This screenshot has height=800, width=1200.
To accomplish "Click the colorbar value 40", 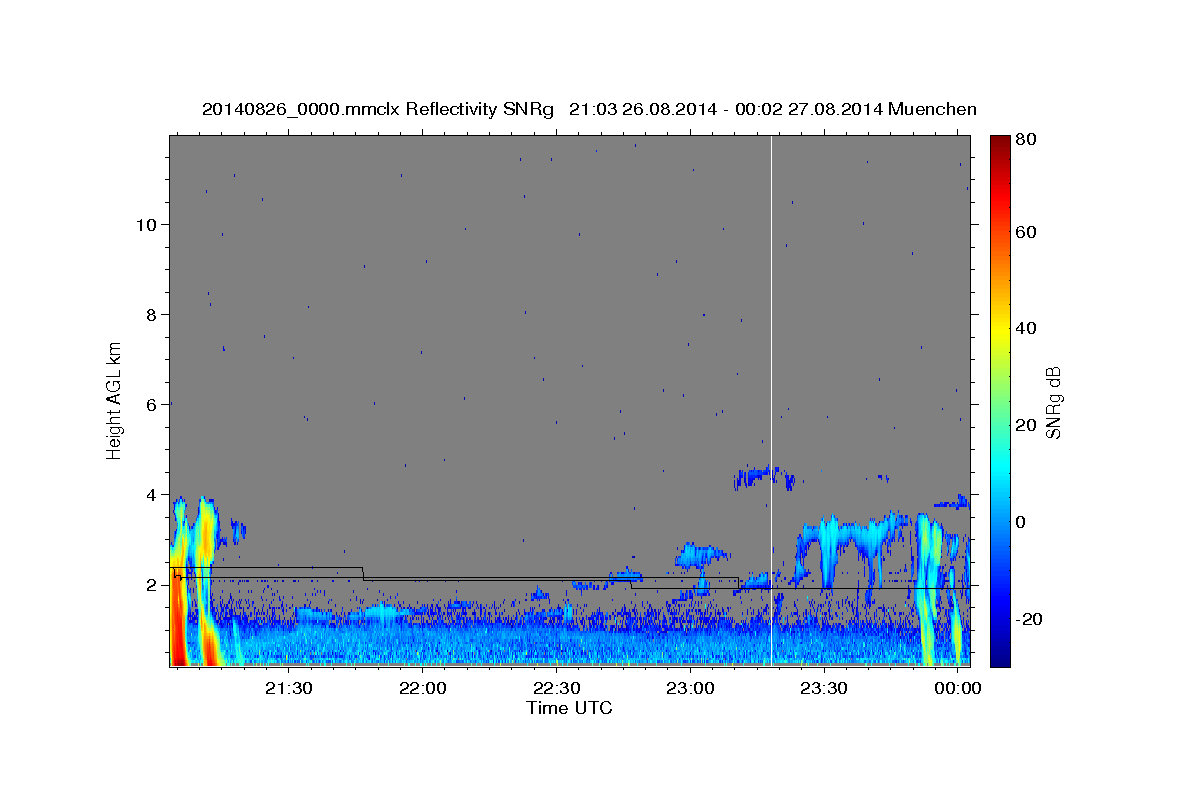I will point(1026,328).
